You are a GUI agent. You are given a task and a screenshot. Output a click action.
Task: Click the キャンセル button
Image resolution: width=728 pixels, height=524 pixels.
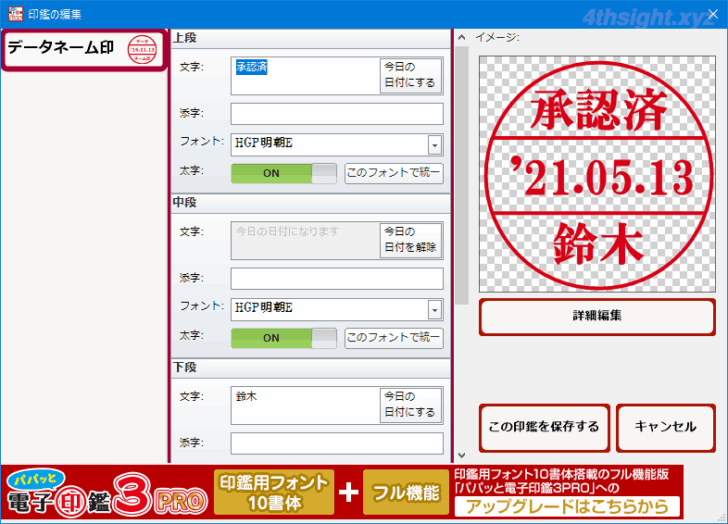tap(665, 427)
